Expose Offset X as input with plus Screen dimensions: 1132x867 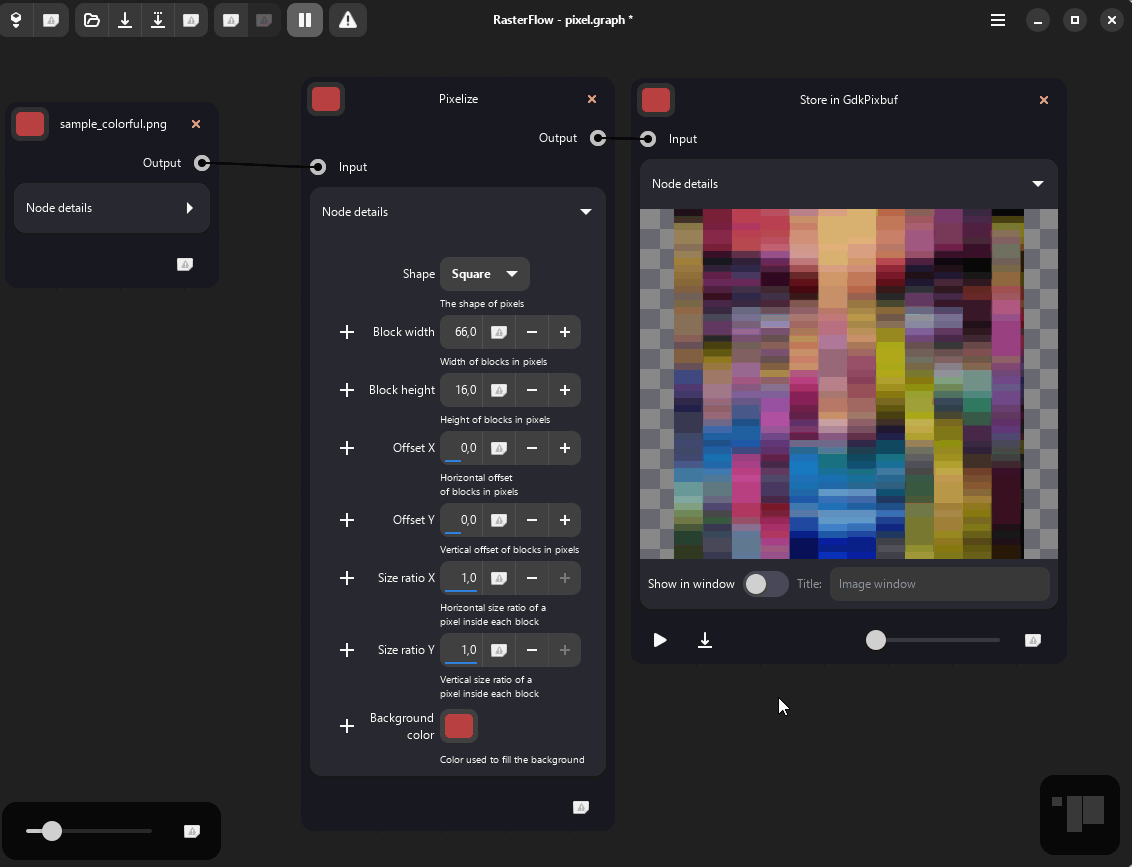pyautogui.click(x=347, y=448)
